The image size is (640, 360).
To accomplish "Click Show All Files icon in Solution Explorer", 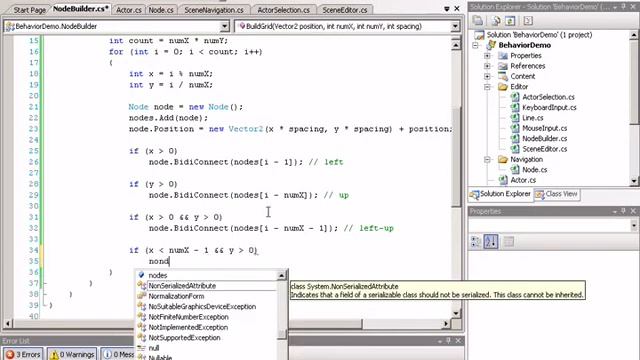I will coord(496,20).
